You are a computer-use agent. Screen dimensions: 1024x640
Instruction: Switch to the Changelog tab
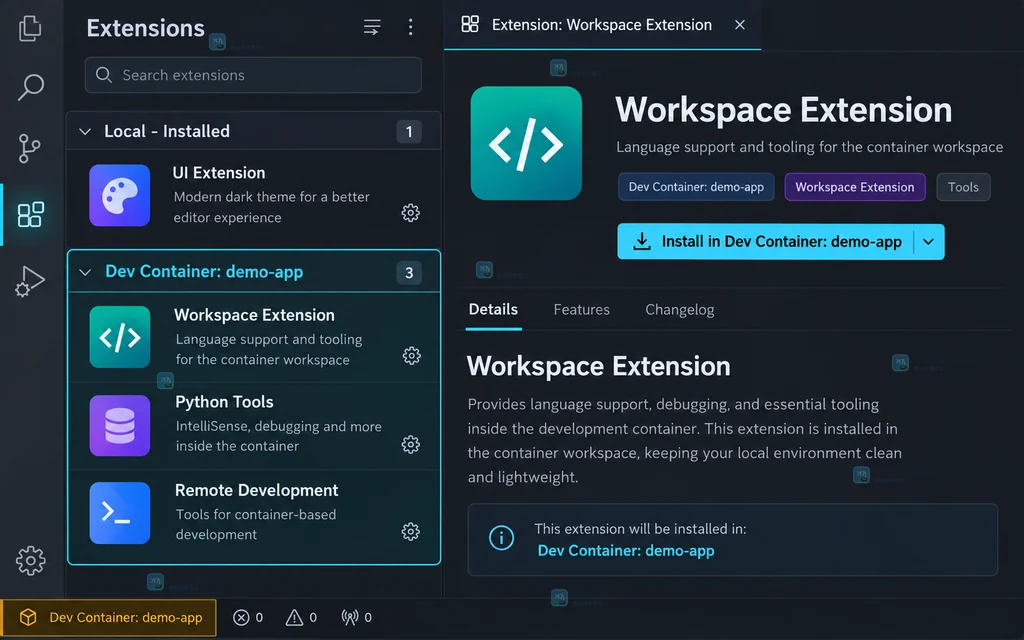(x=679, y=310)
